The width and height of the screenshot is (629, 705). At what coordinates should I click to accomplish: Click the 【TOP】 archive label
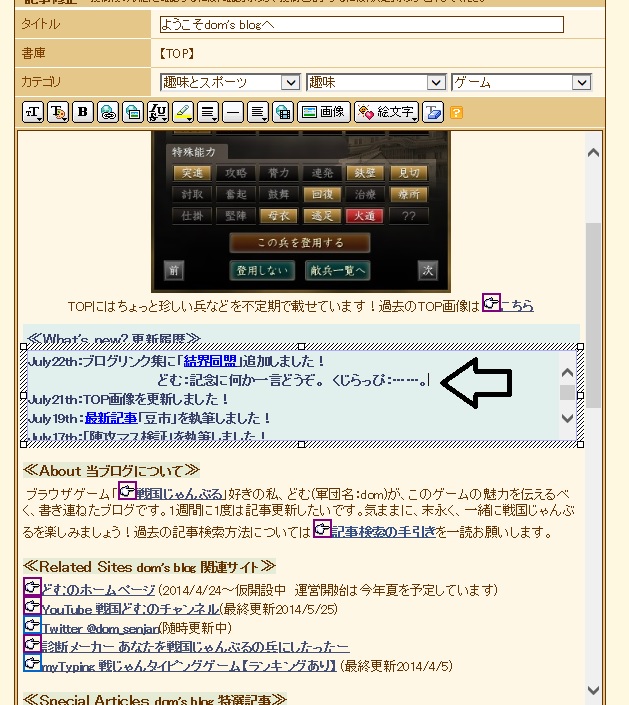tap(177, 54)
